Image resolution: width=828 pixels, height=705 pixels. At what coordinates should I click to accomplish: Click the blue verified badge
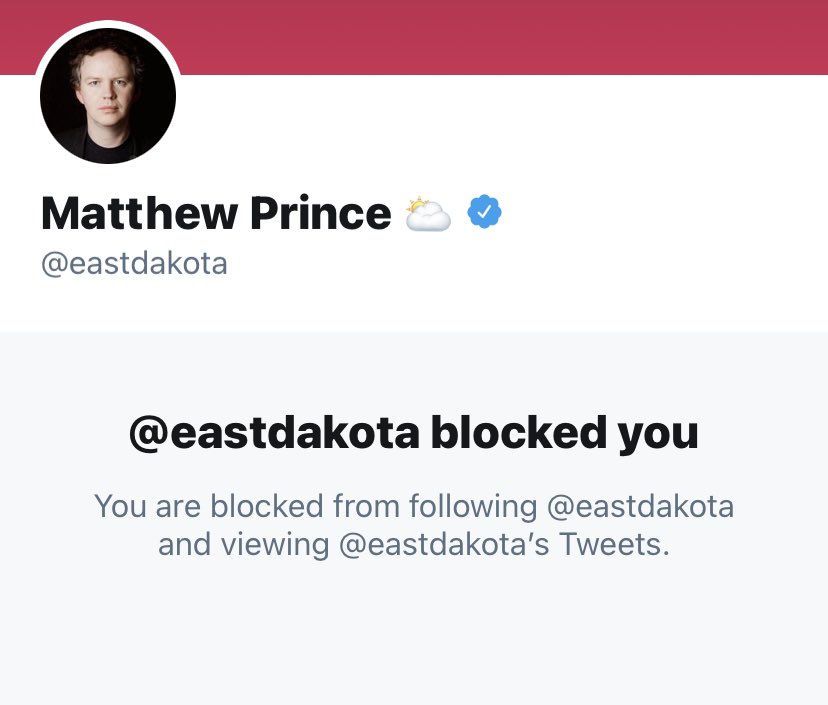(x=484, y=212)
